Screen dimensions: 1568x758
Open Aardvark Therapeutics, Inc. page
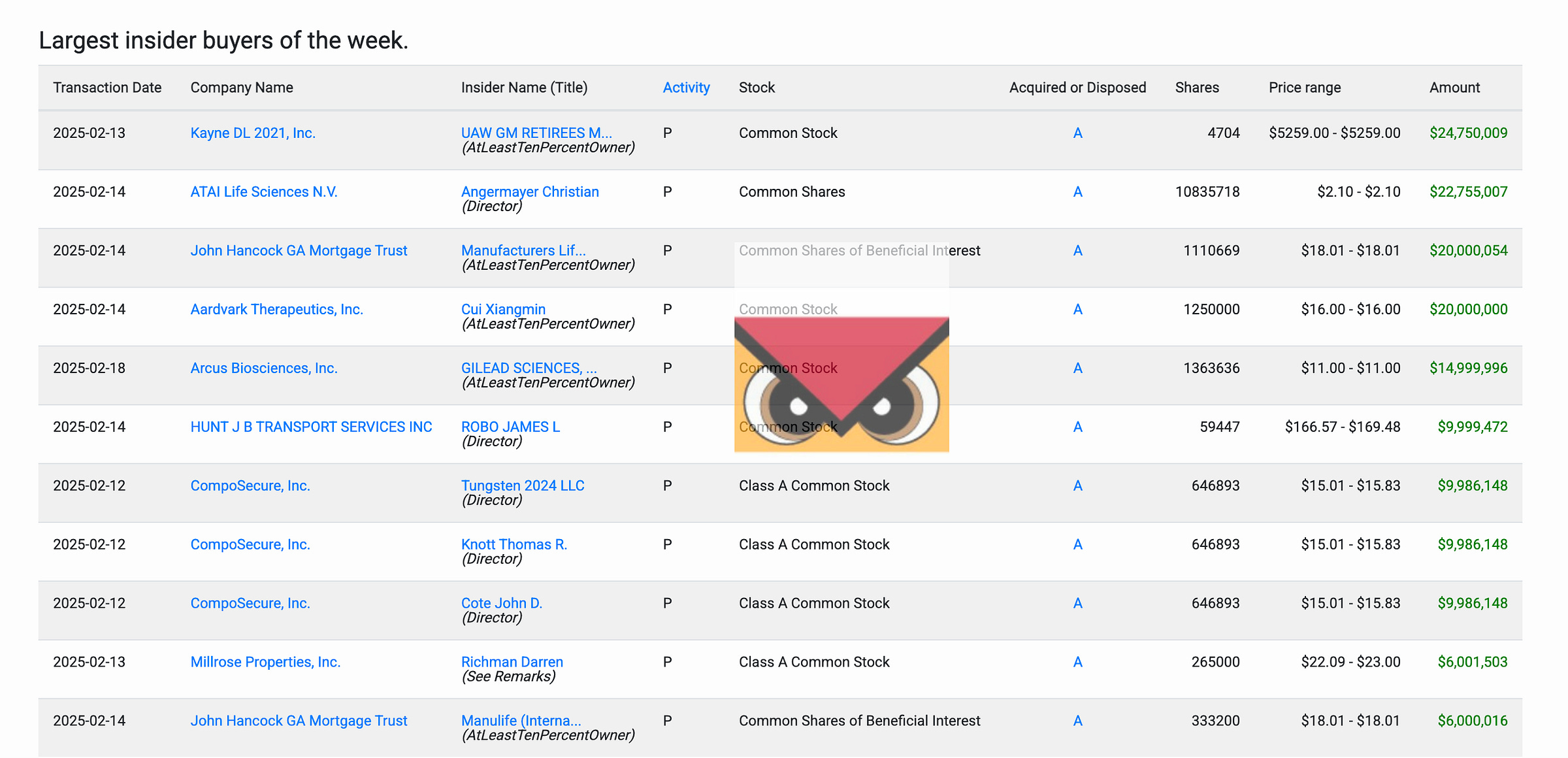(x=276, y=310)
